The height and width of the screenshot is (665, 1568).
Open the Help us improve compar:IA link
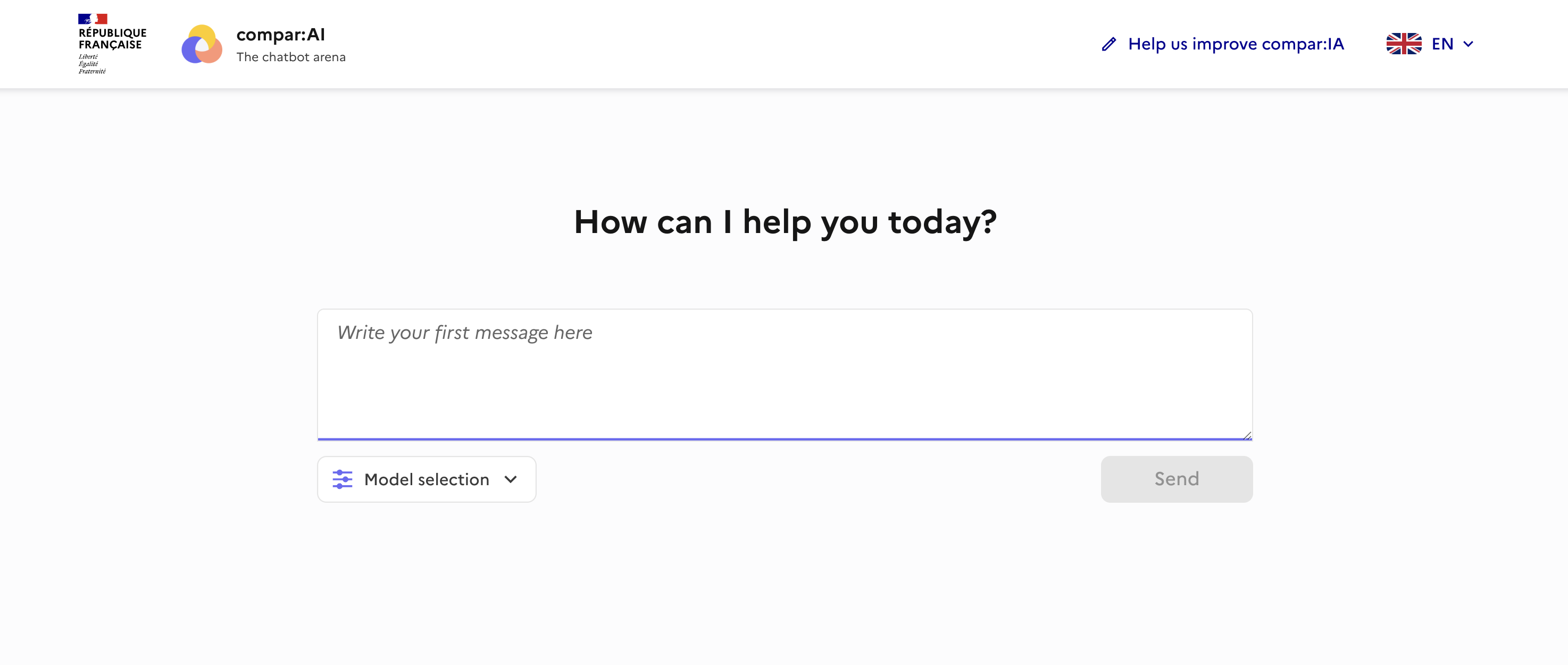1235,44
